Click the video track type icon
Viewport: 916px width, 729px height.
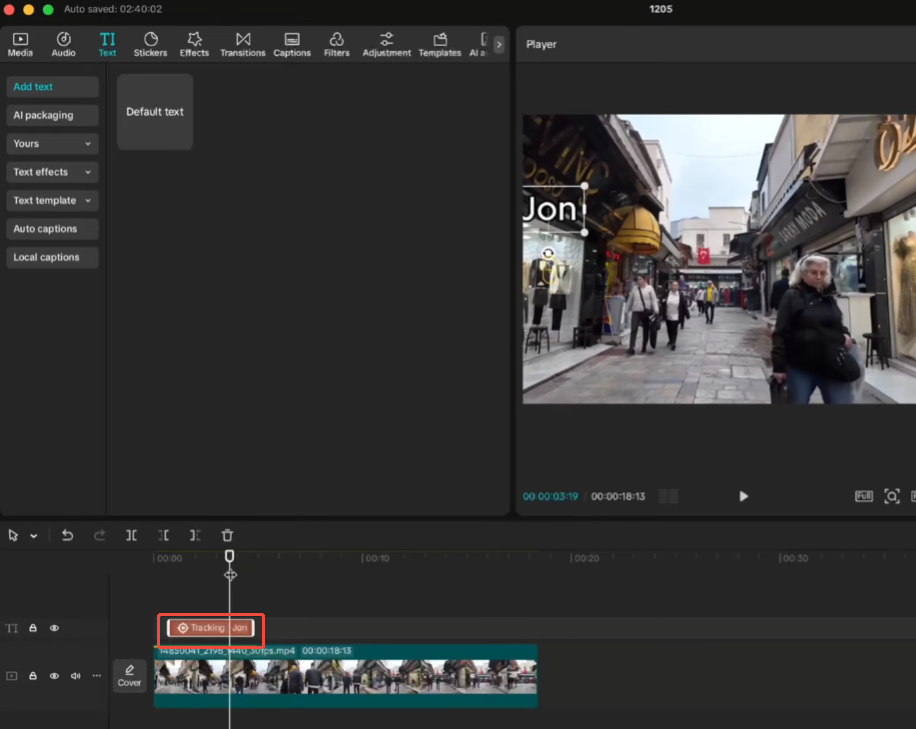point(12,676)
